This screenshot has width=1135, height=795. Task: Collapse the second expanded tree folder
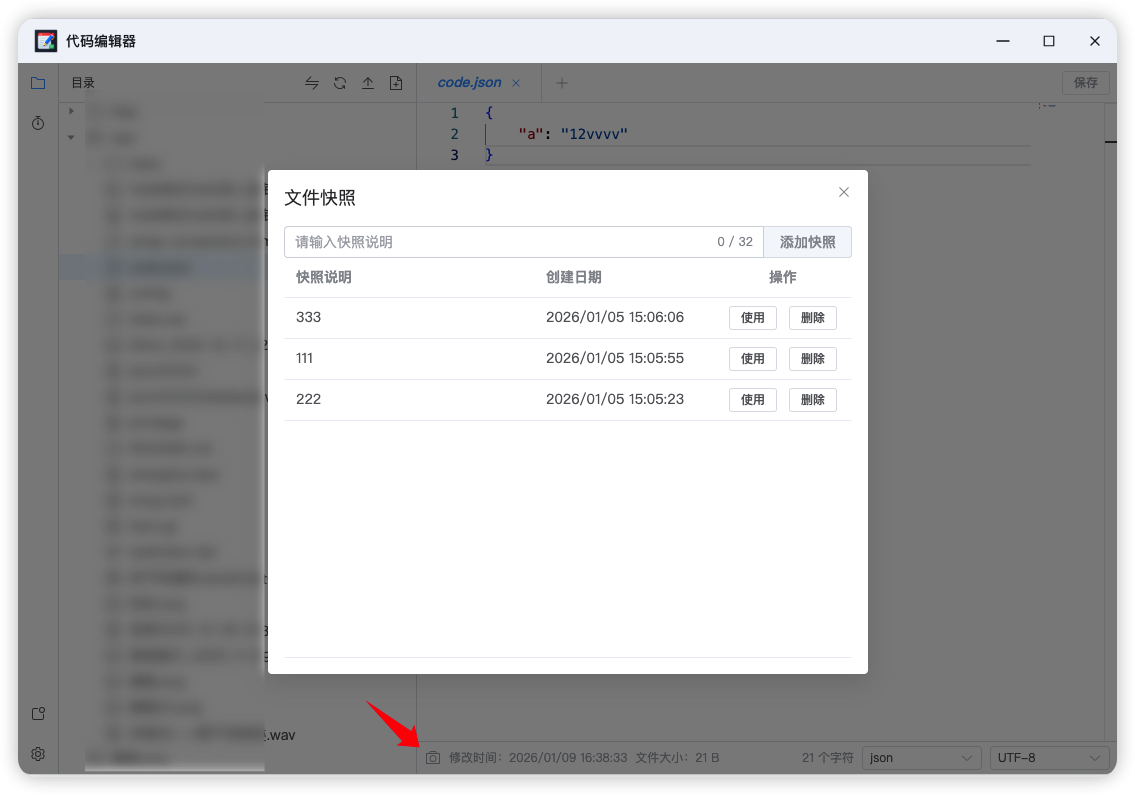71,138
